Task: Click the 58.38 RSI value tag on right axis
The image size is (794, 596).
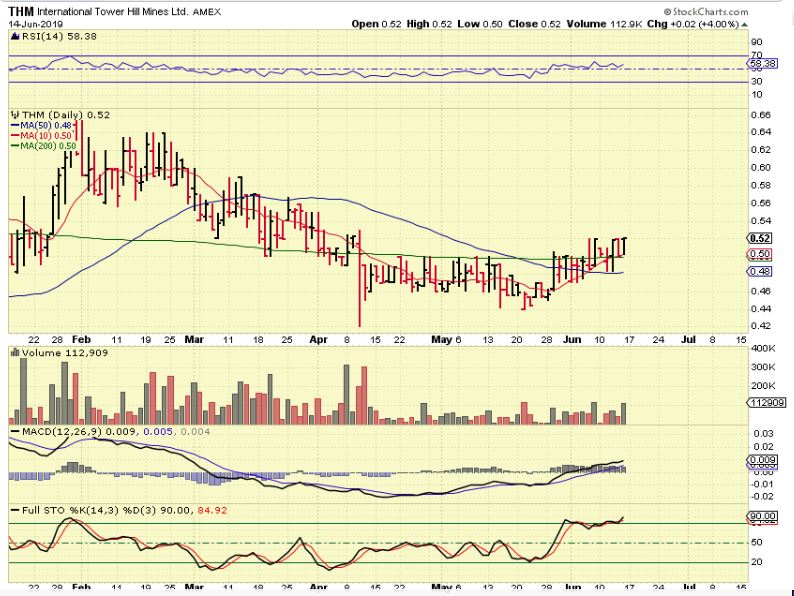Action: click(762, 63)
